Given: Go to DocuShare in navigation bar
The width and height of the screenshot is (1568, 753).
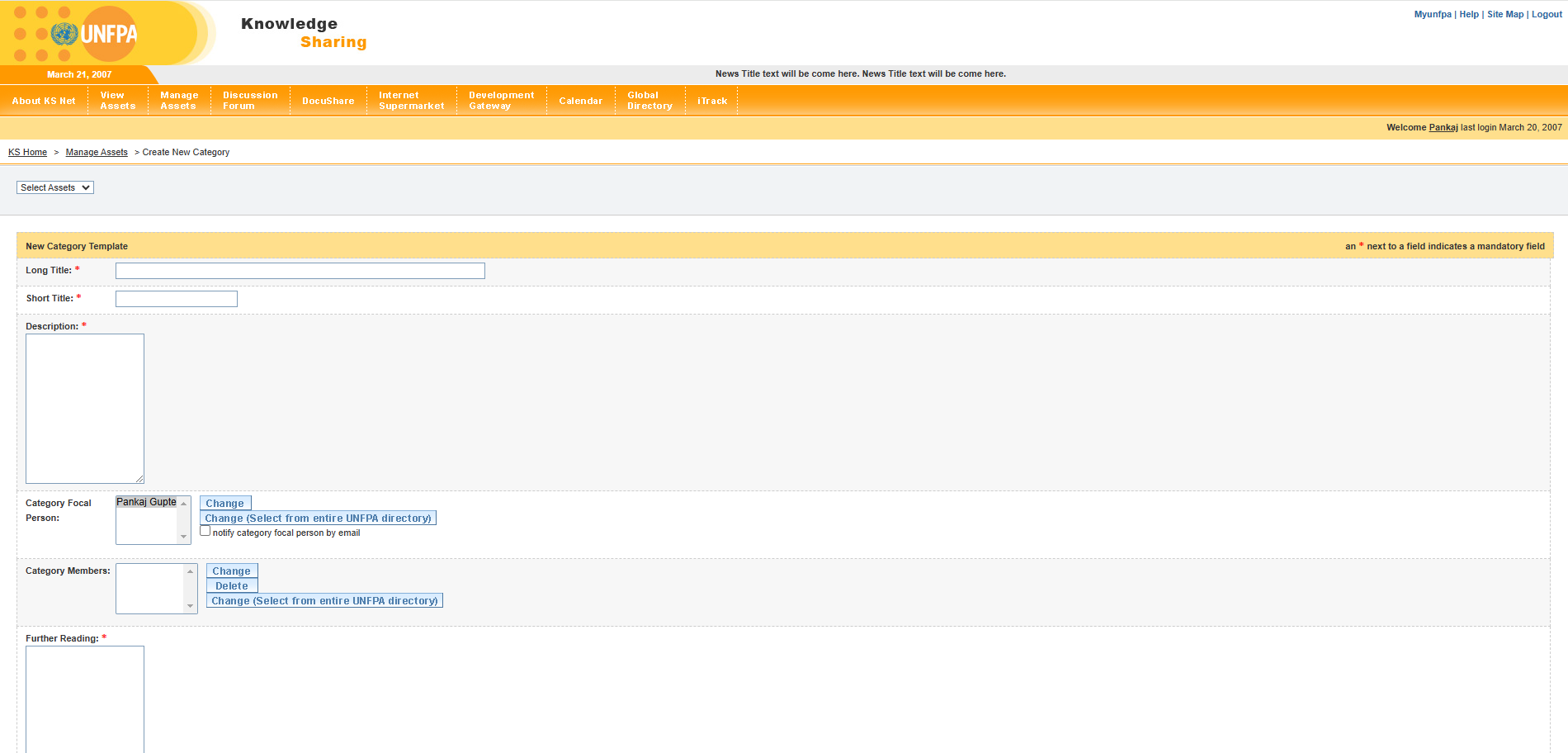Looking at the screenshot, I should (x=328, y=101).
